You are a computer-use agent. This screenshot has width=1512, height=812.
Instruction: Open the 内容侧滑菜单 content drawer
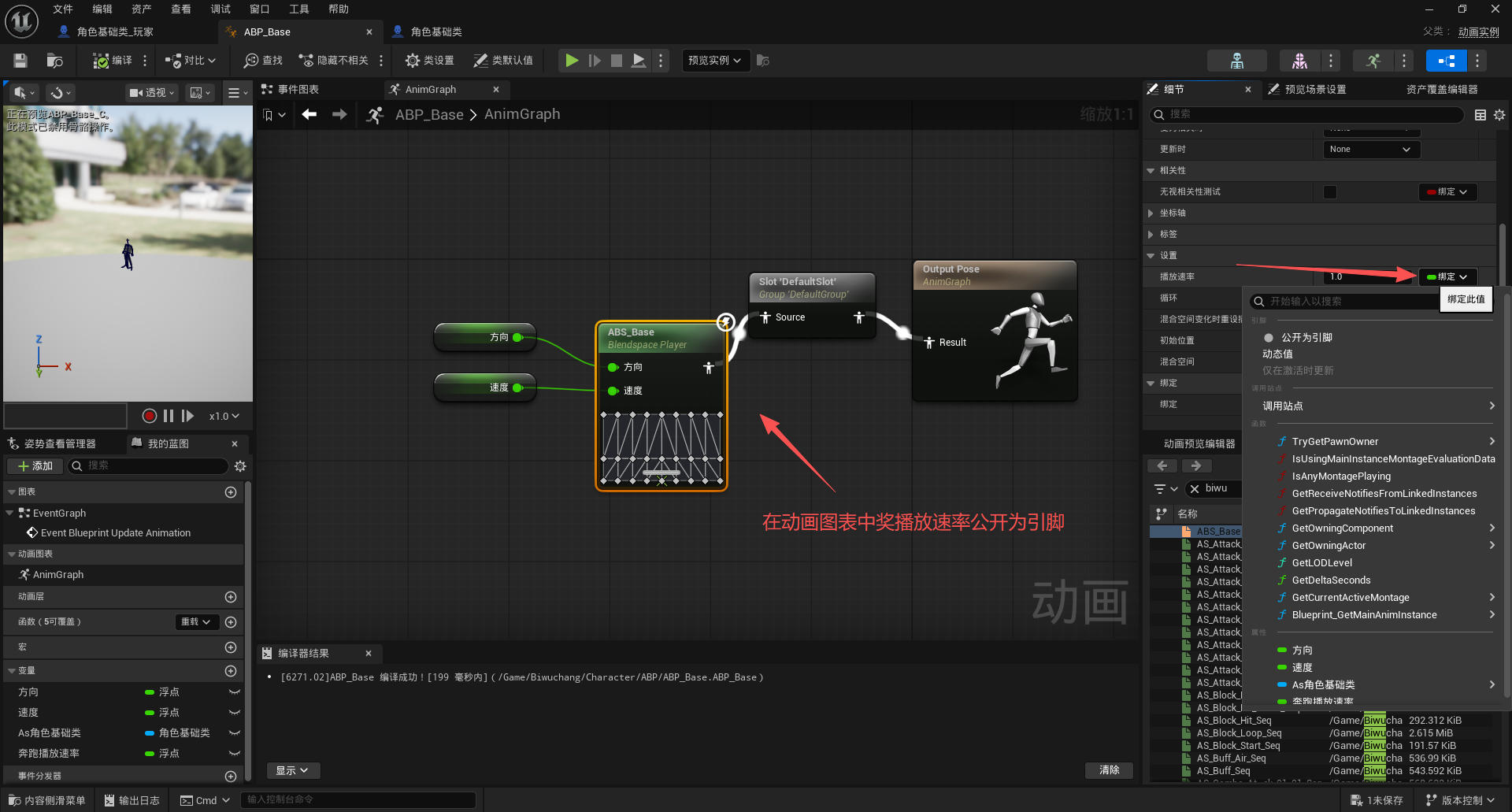(47, 800)
